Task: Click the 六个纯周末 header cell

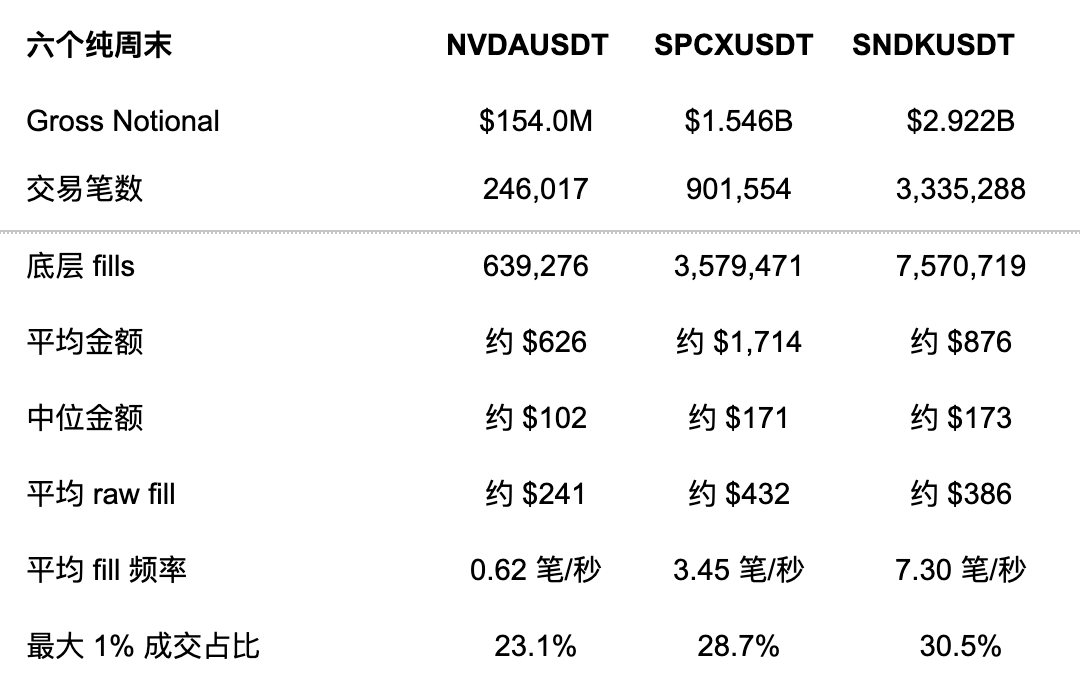Action: pyautogui.click(x=99, y=45)
